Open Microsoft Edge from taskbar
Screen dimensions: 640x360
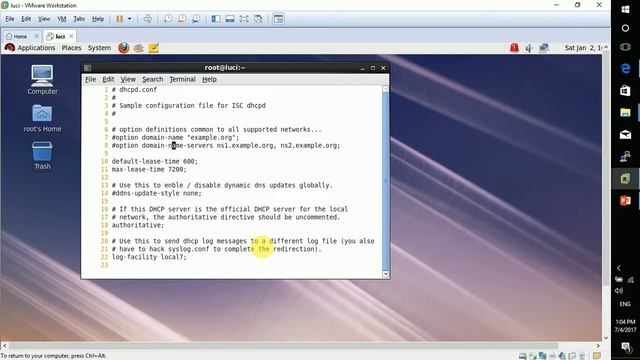[625, 68]
